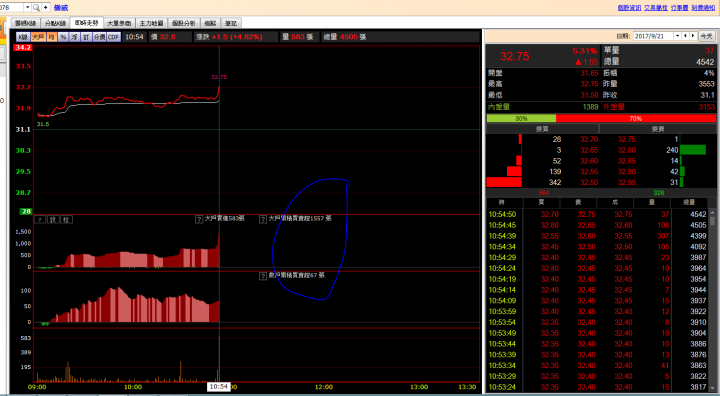
Task: Click the bid price 32.70 in order book
Action: [589, 139]
